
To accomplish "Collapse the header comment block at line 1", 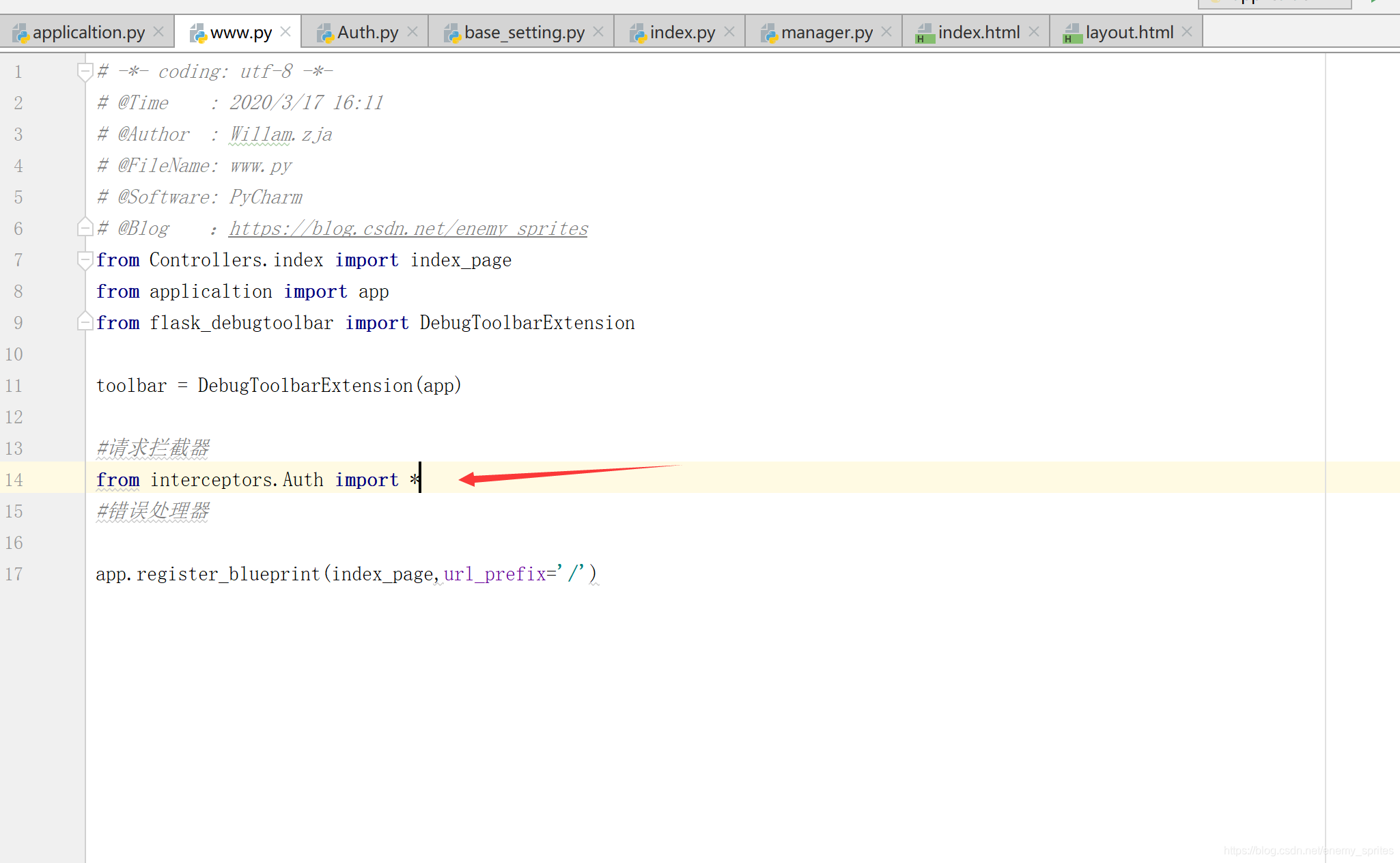I will 85,71.
